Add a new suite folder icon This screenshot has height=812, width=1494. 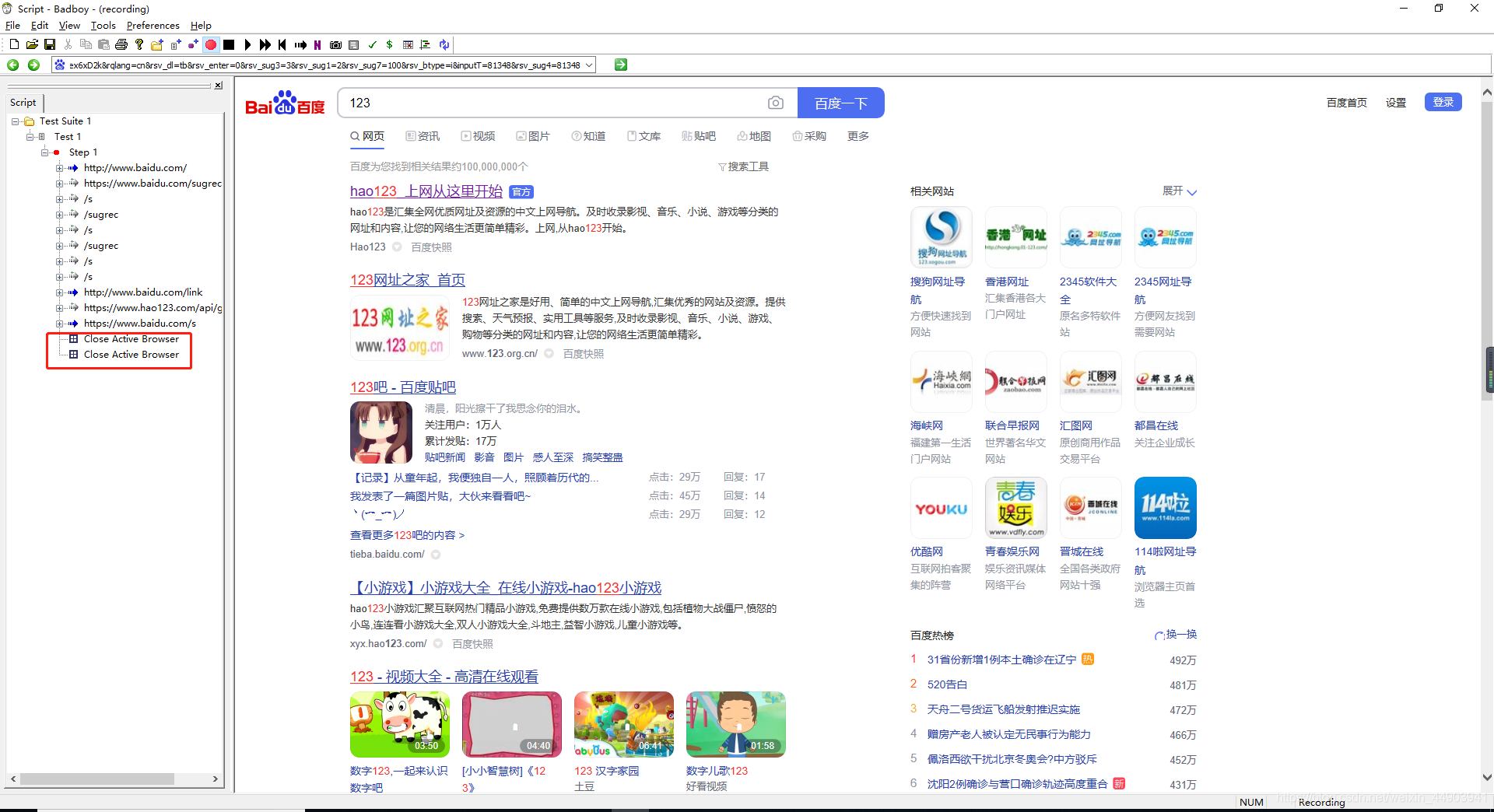tap(157, 44)
